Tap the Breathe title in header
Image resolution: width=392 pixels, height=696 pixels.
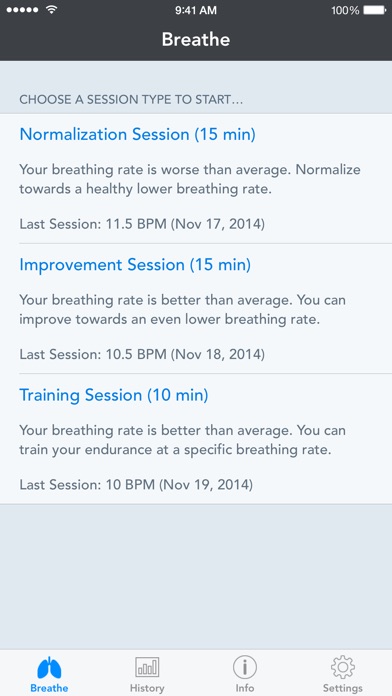tap(196, 40)
